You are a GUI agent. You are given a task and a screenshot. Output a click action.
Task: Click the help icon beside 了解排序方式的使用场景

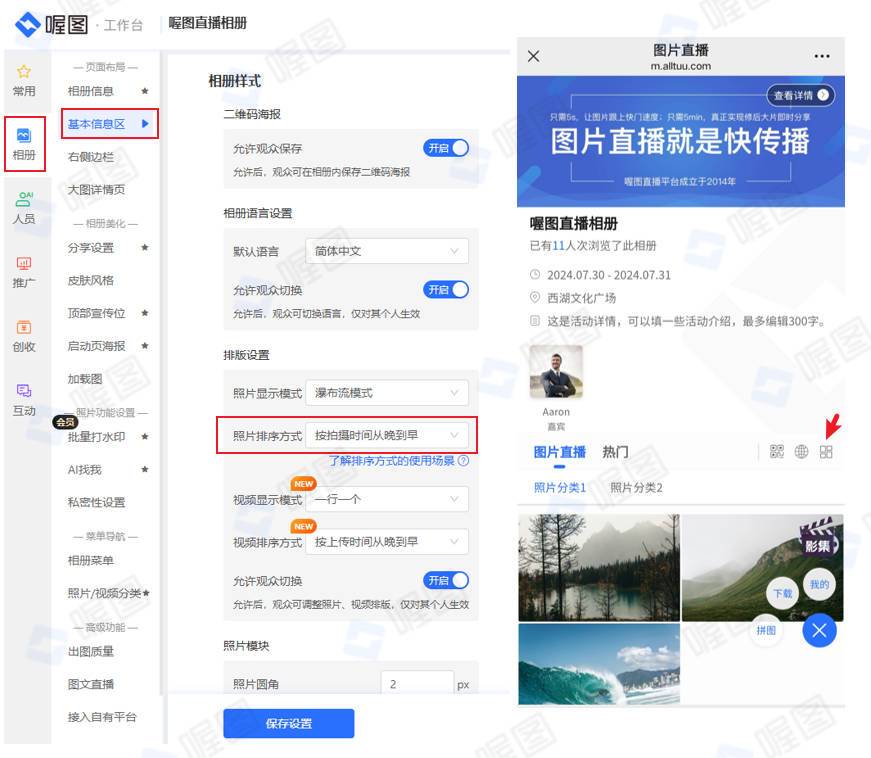point(463,461)
